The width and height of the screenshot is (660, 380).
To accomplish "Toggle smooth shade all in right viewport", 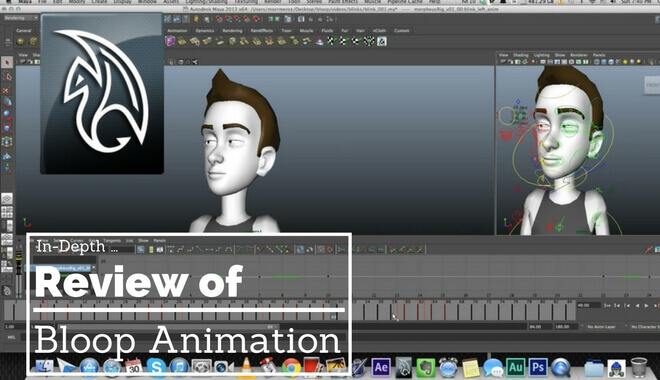I will (x=604, y=62).
